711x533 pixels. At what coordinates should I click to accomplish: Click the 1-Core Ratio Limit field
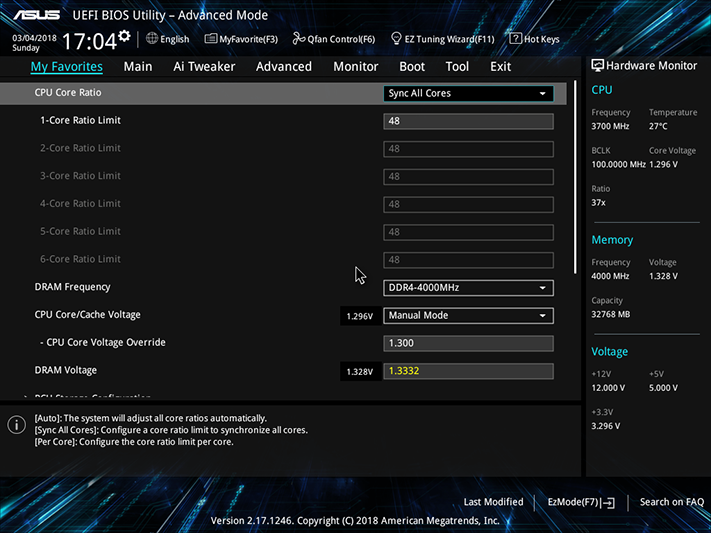click(468, 121)
